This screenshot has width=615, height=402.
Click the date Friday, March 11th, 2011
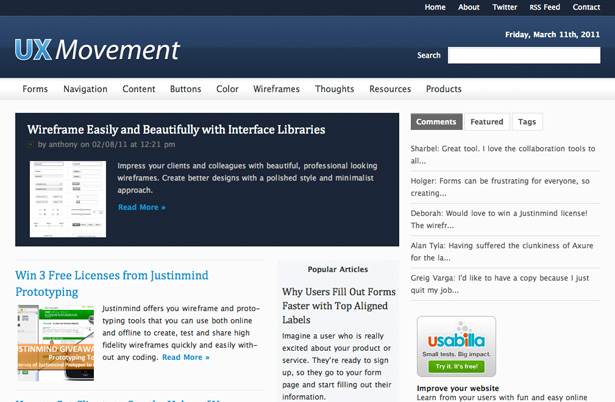(552, 35)
